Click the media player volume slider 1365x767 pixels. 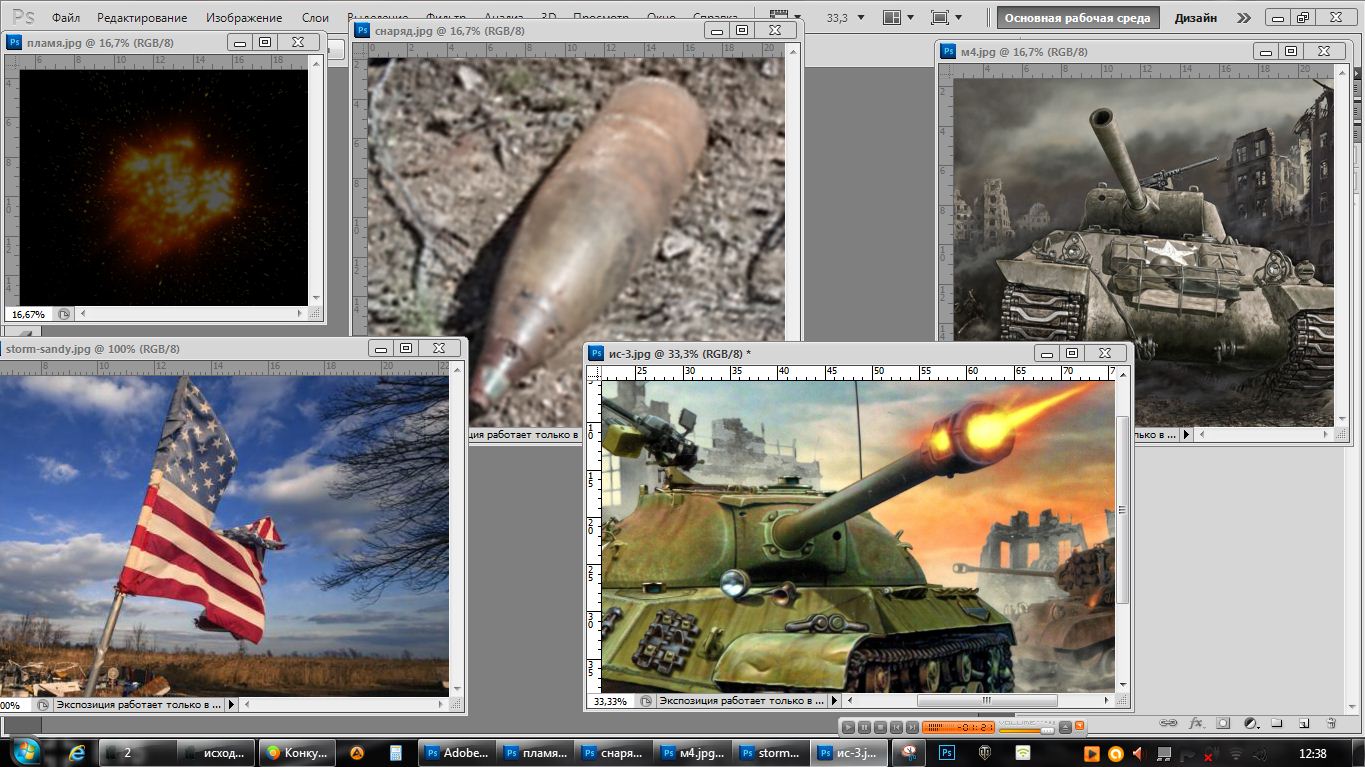[1026, 729]
